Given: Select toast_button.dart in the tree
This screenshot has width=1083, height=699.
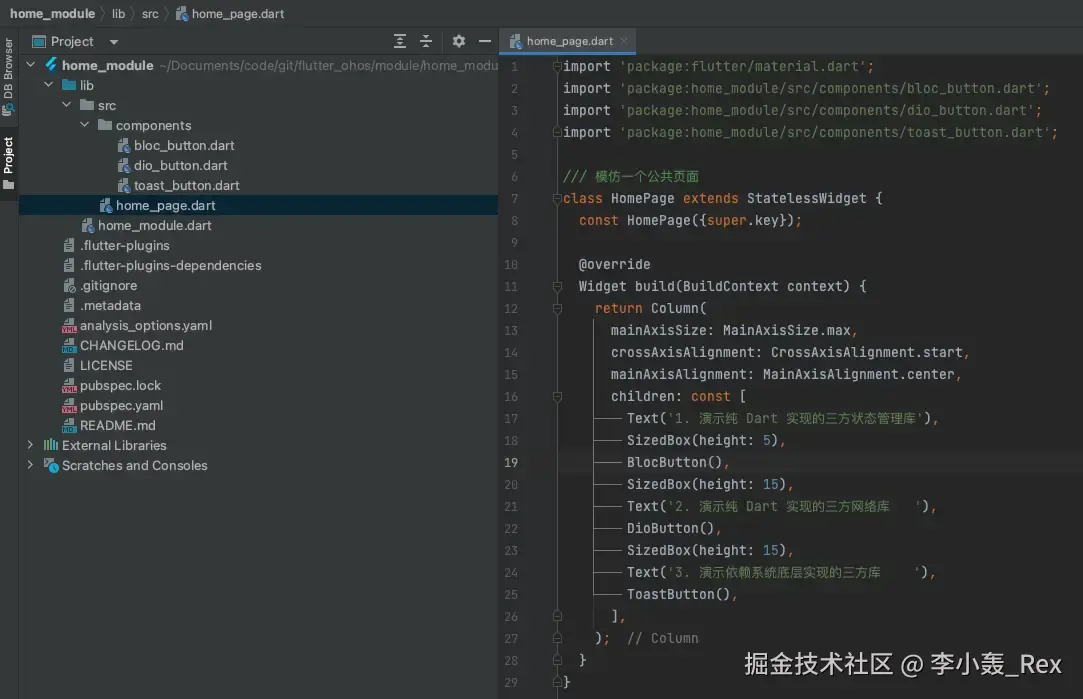Looking at the screenshot, I should pyautogui.click(x=186, y=186).
